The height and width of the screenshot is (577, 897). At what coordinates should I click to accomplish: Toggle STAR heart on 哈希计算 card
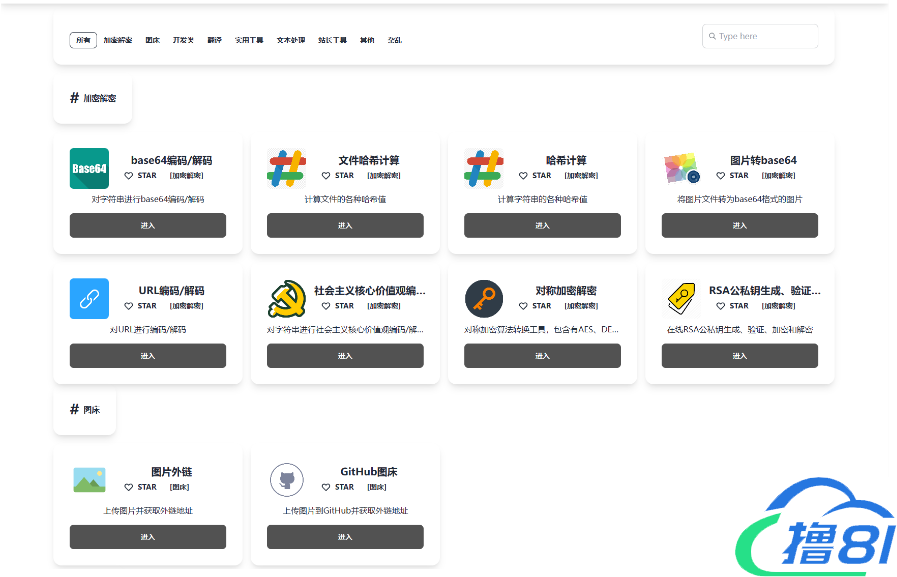(x=523, y=175)
